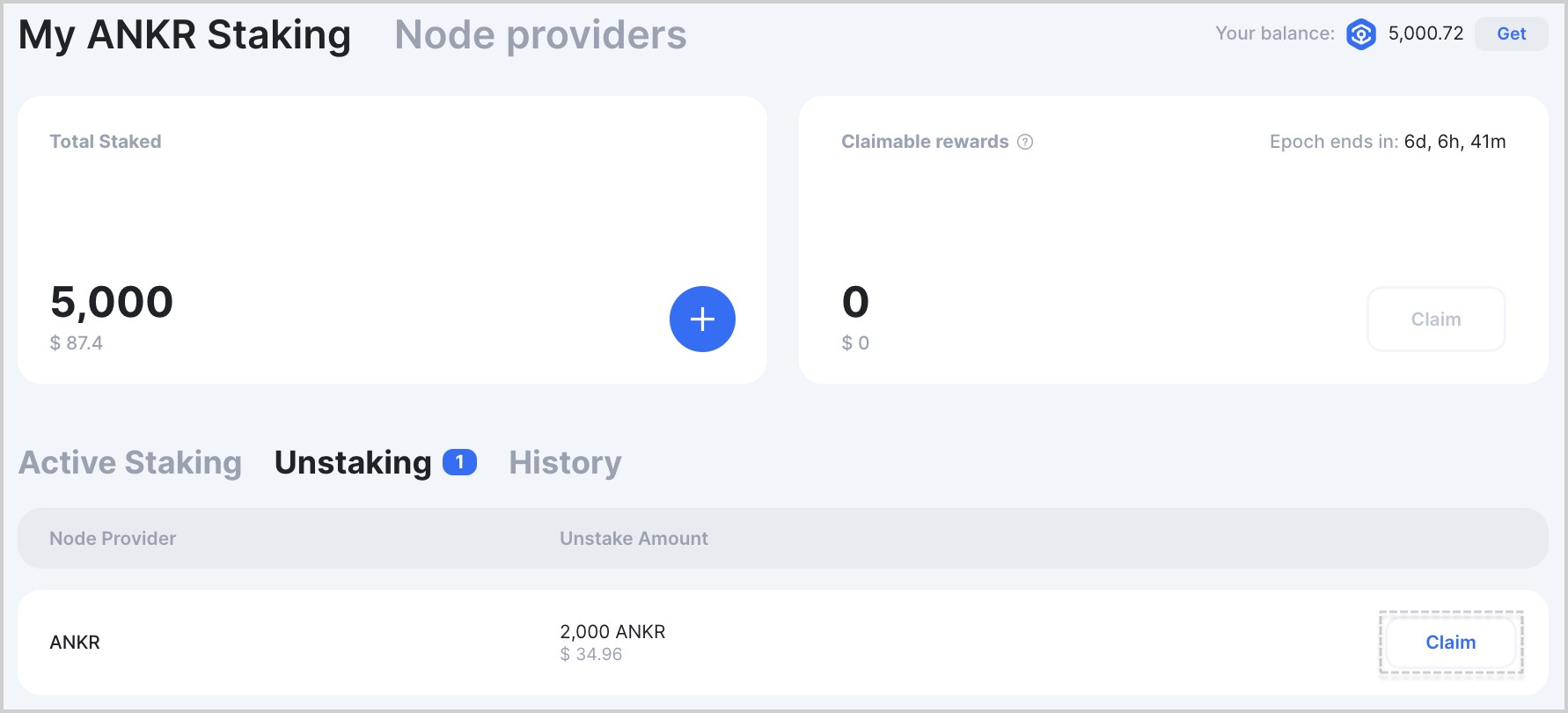Claim the 2,000 ANKR unstake

(x=1451, y=643)
